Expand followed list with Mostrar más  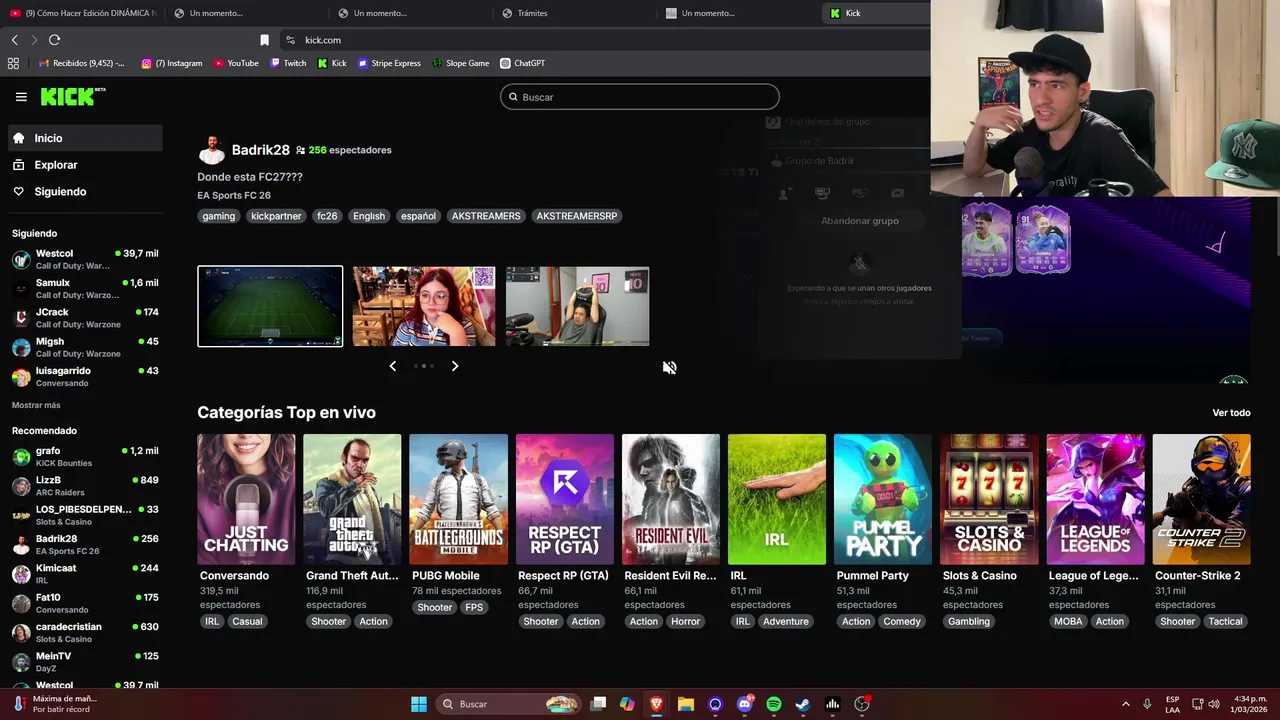pos(36,405)
